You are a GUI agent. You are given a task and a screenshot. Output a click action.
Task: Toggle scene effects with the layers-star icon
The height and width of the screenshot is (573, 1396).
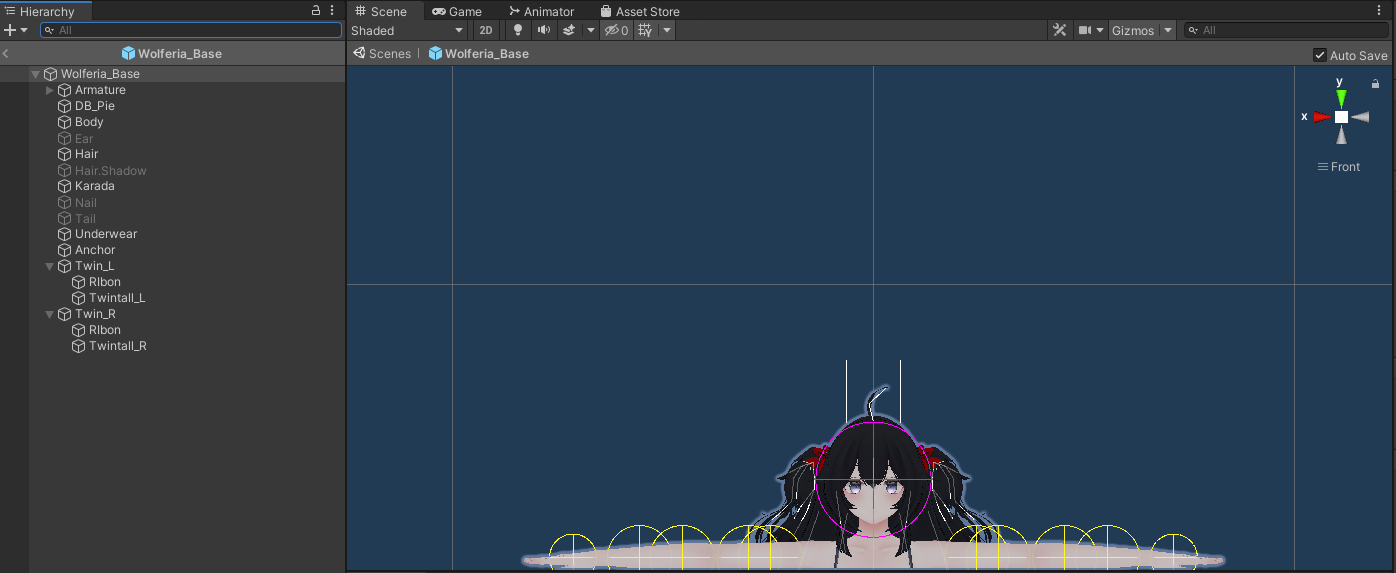[569, 30]
